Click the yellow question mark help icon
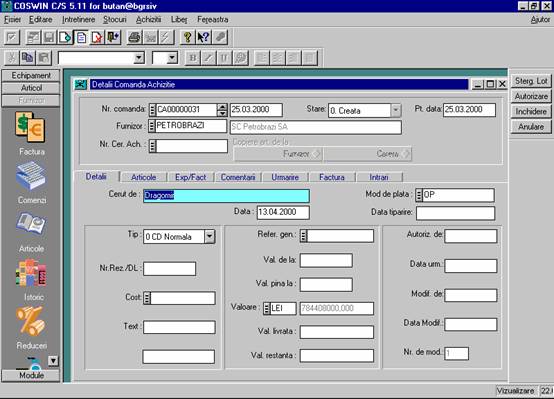This screenshot has height=399, width=554. (187, 37)
